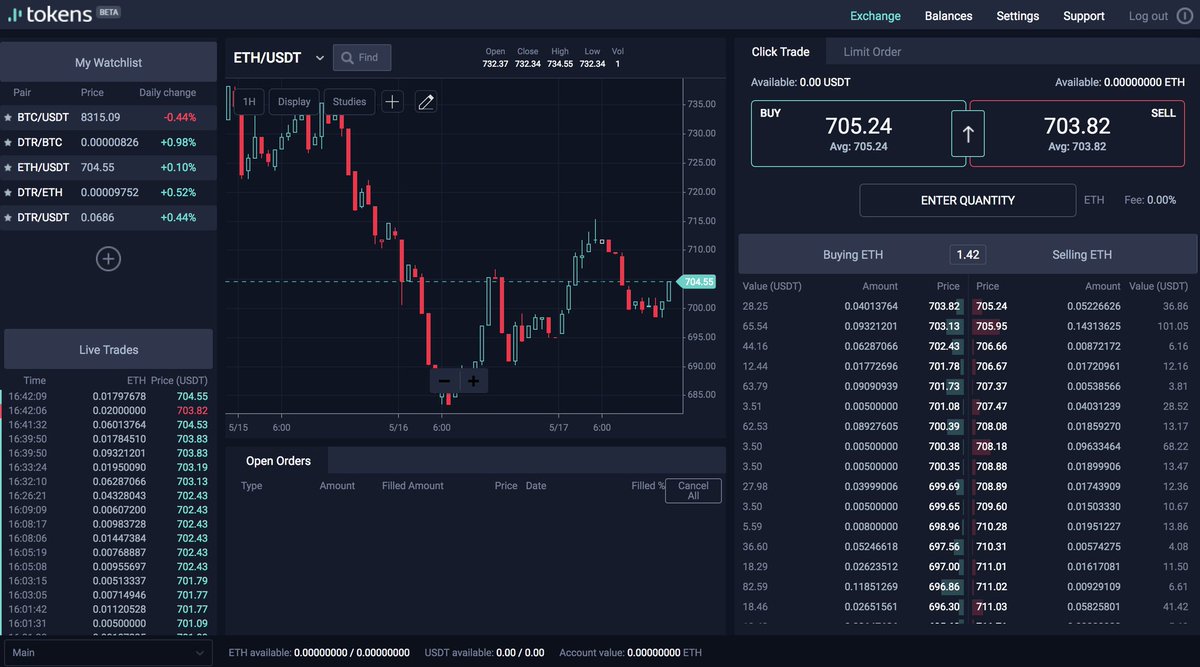1200x667 pixels.
Task: Open the Support page
Action: point(1084,16)
